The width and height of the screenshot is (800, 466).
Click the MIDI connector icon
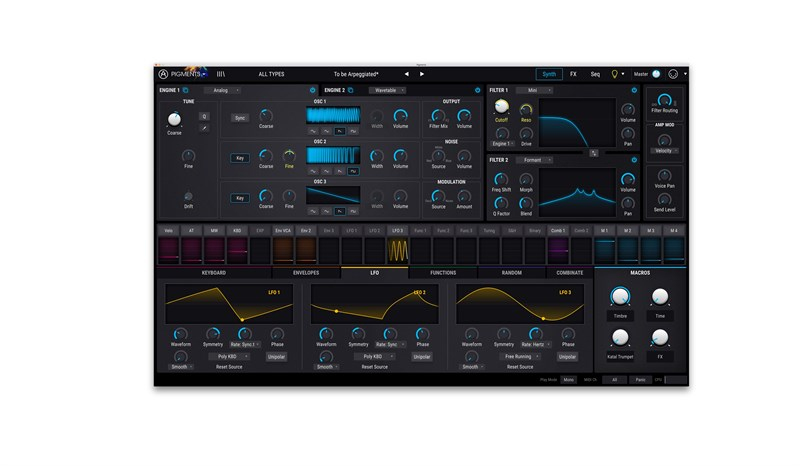[673, 75]
